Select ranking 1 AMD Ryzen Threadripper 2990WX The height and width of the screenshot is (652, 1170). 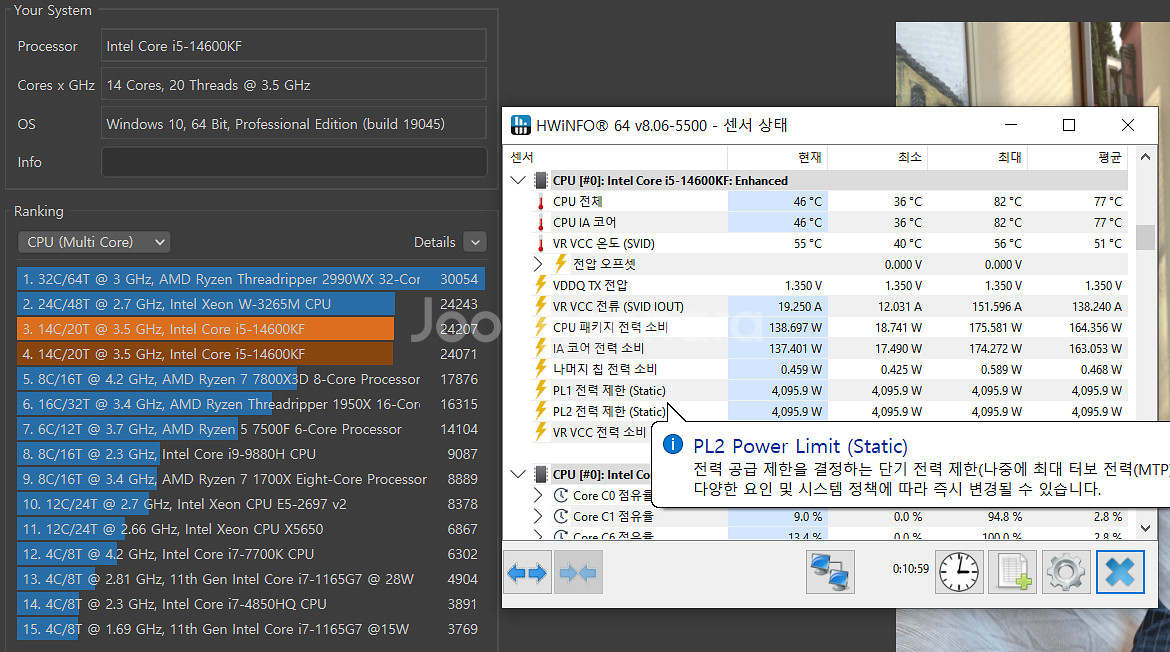coord(251,279)
